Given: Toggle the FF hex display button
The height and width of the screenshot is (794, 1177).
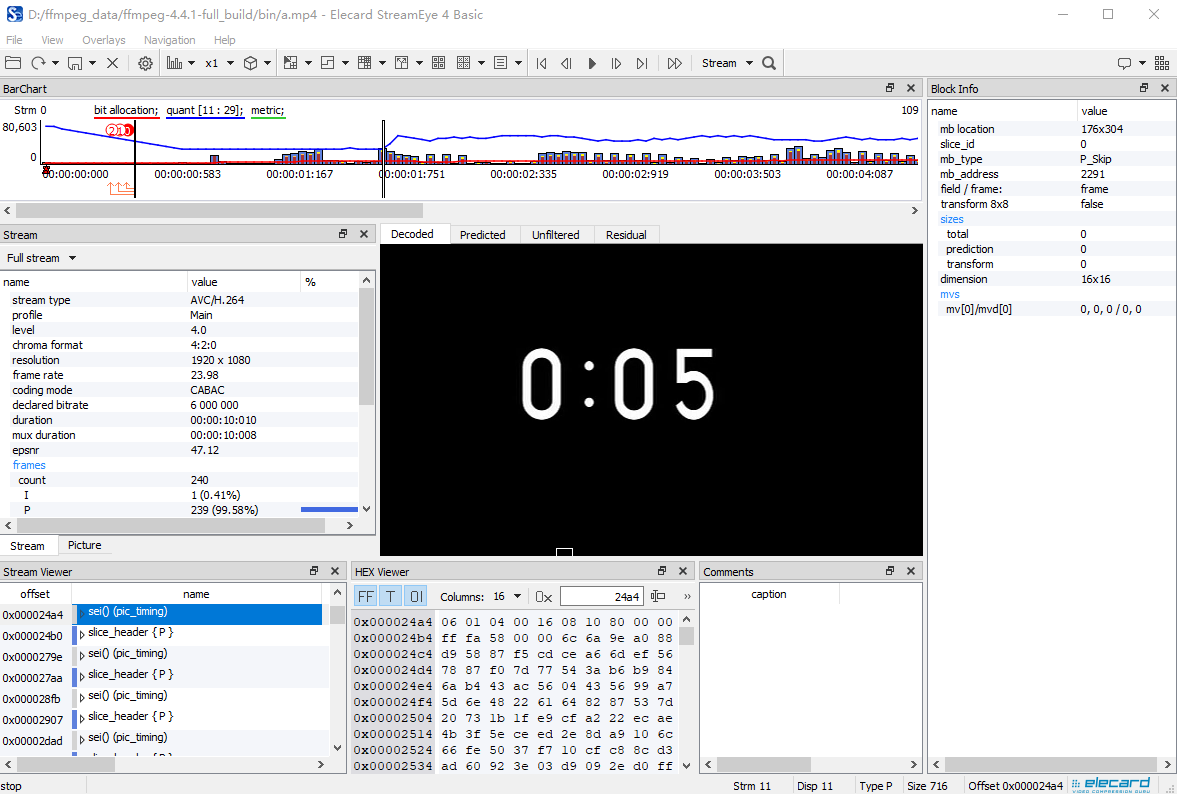Looking at the screenshot, I should point(366,597).
